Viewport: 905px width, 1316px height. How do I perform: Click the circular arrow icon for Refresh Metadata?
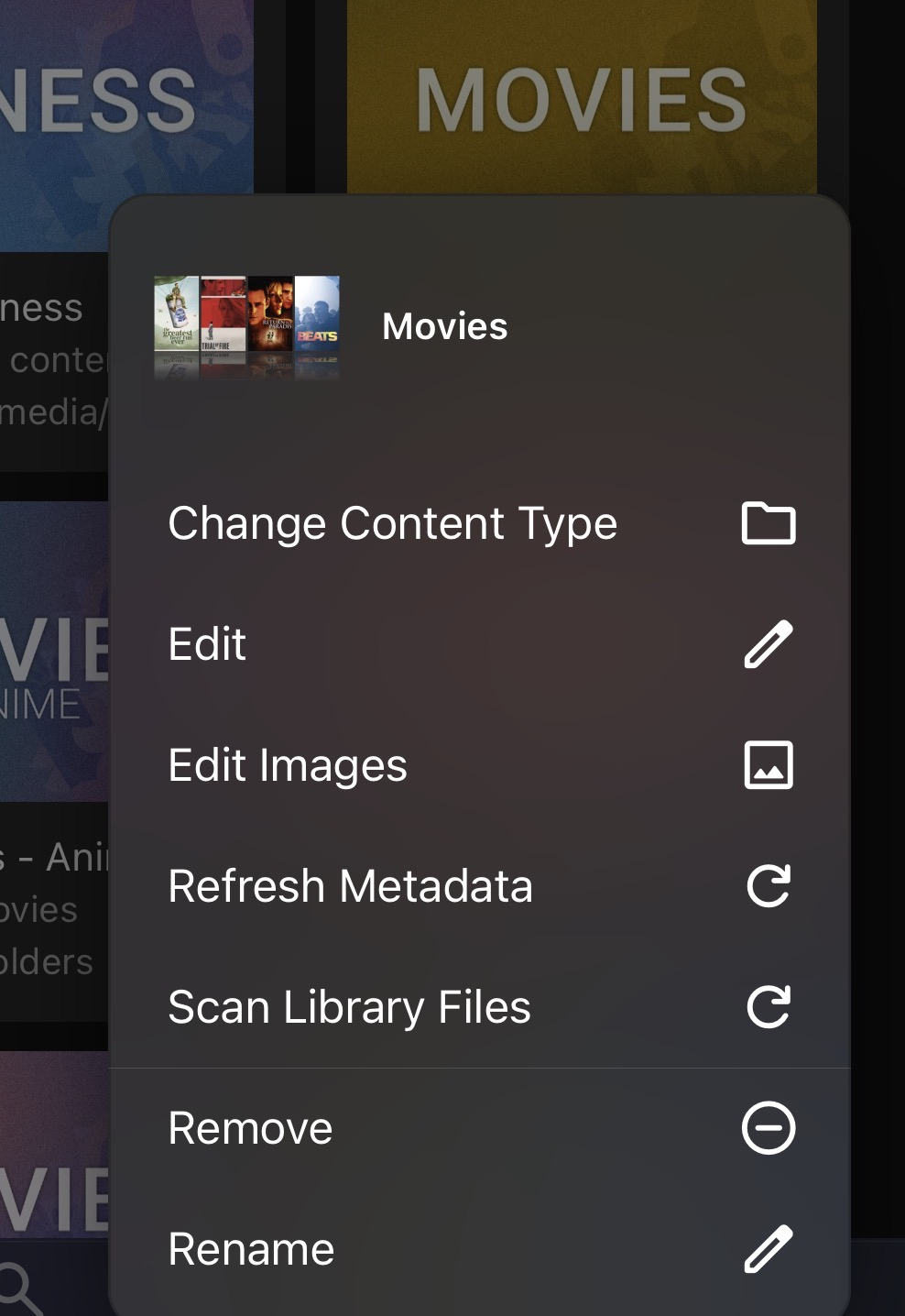(x=768, y=886)
